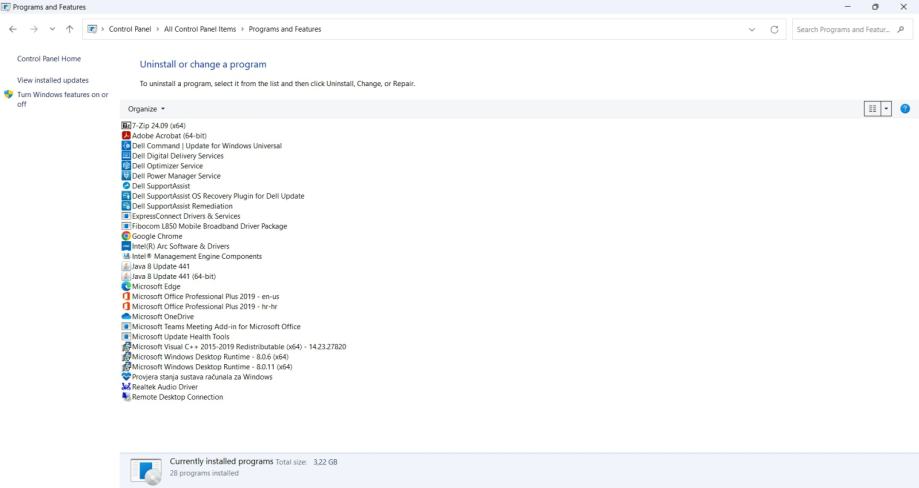Navigate to Control Panel breadcrumb
The image size is (919, 488).
(130, 29)
